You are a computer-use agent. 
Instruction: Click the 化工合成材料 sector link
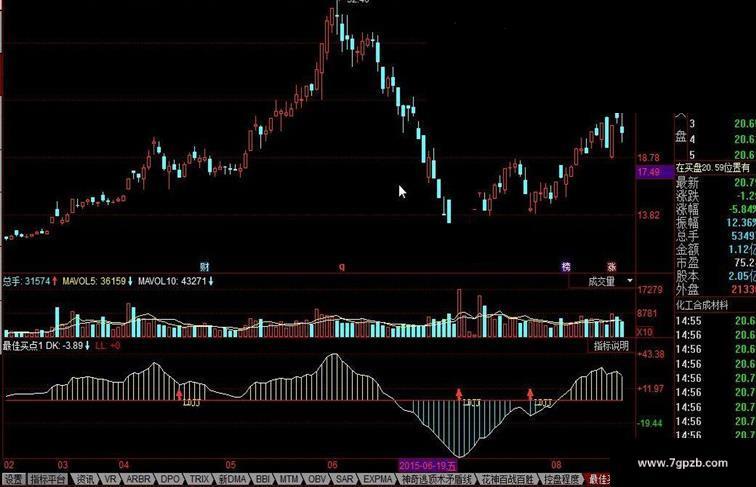pos(702,305)
